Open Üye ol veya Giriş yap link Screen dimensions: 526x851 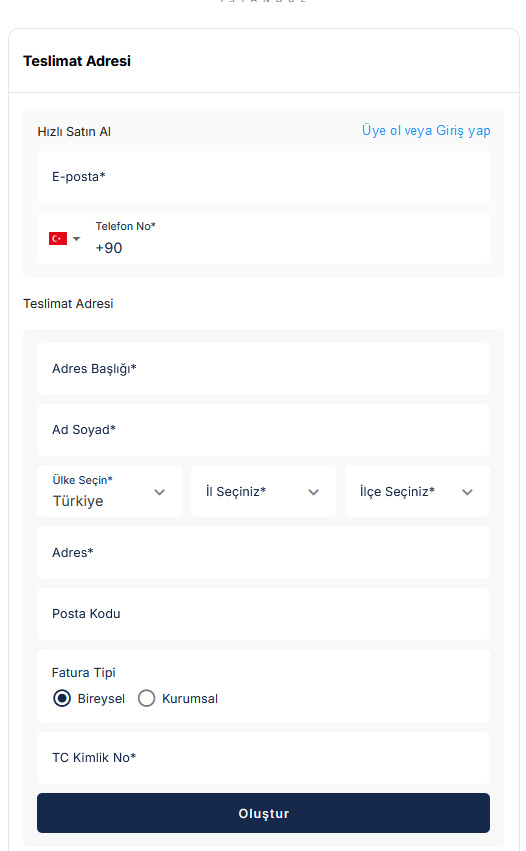(426, 131)
